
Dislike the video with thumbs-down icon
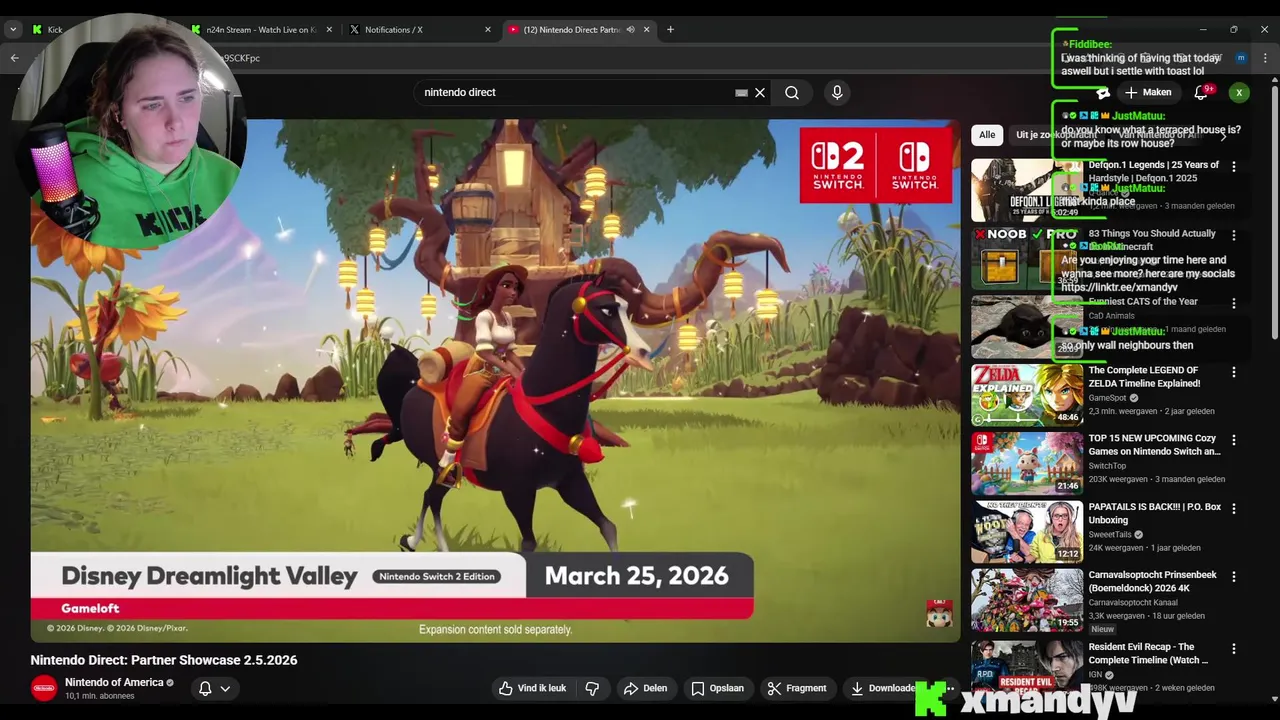click(592, 688)
